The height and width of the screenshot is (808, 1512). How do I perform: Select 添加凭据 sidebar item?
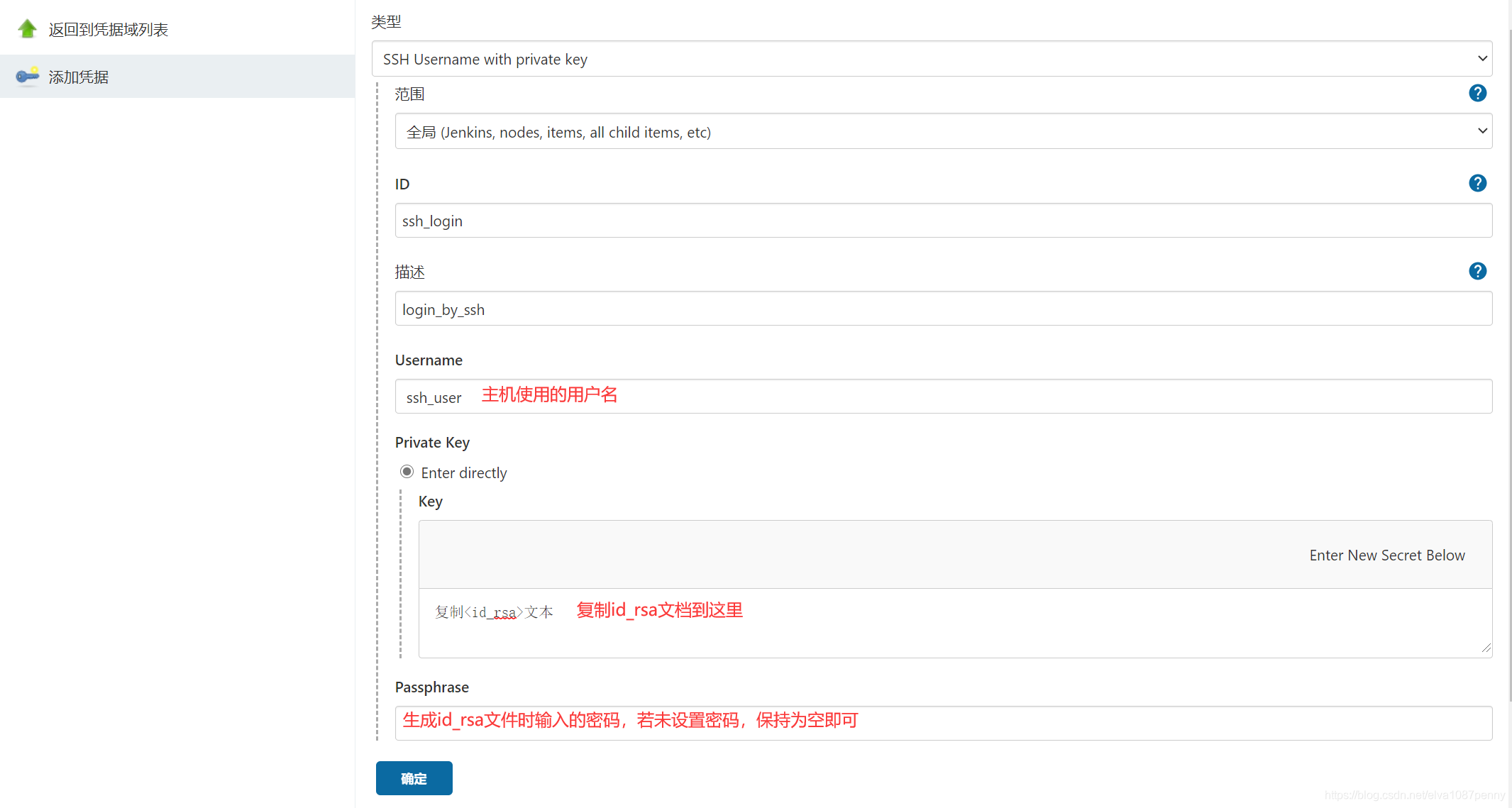[78, 77]
